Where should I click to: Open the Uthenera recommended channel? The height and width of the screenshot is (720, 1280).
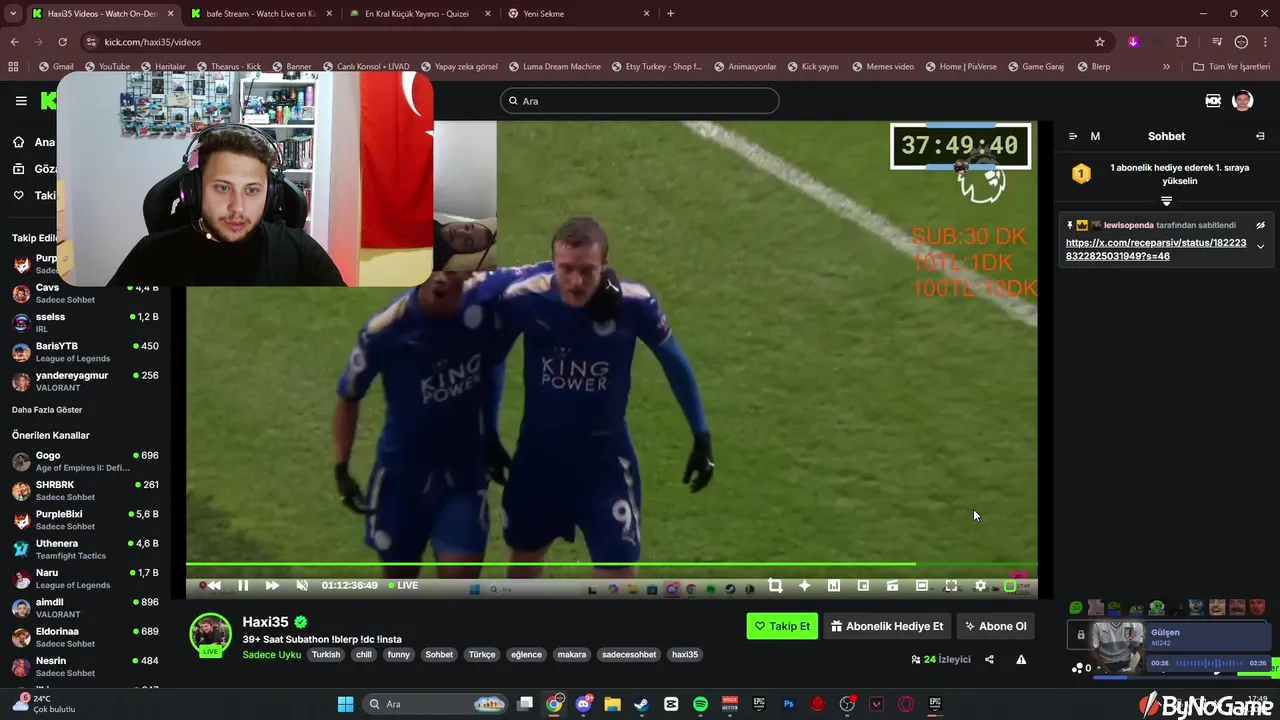(85, 549)
